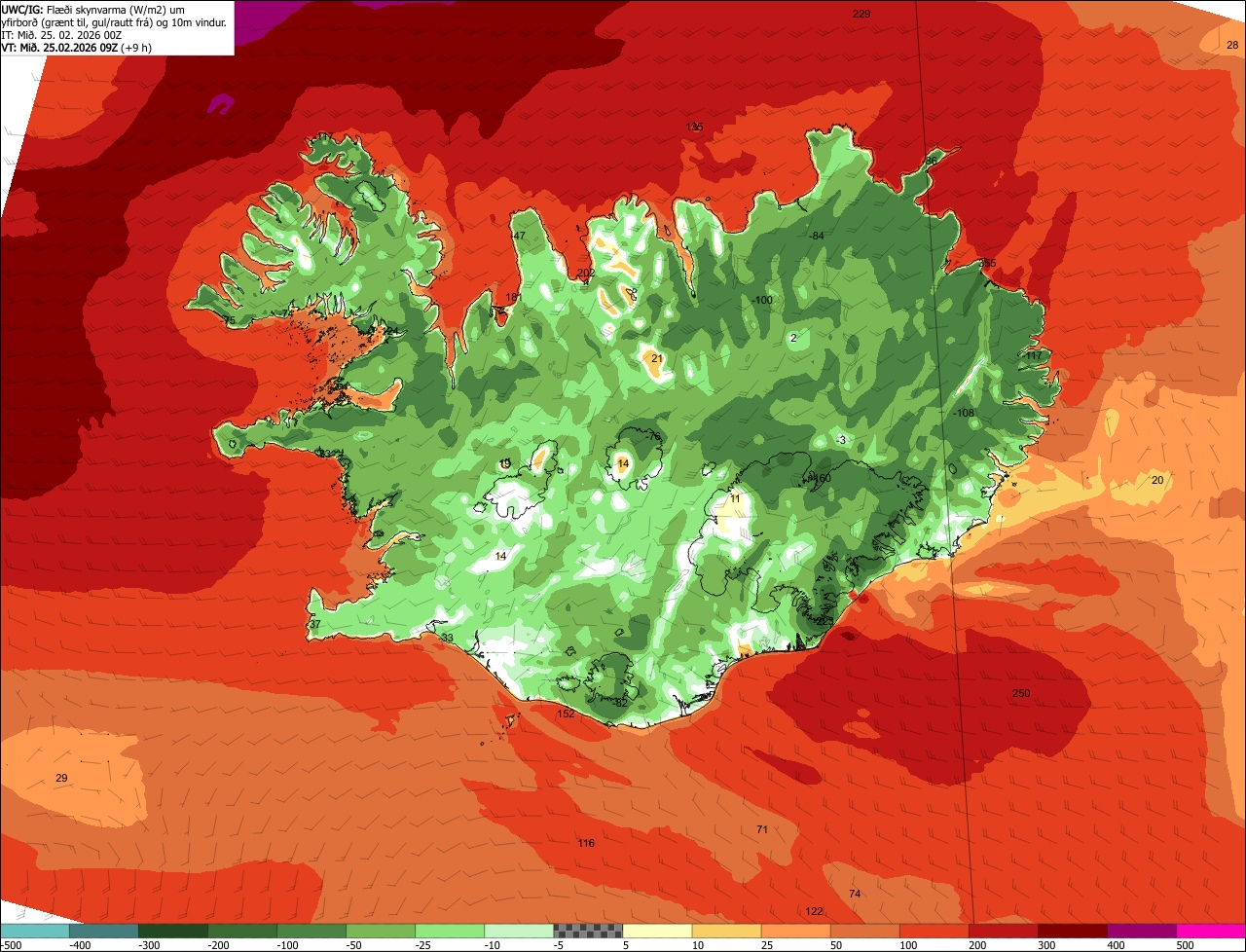Select the green swatch between -200 and -100
The image size is (1246, 952).
[x=241, y=931]
